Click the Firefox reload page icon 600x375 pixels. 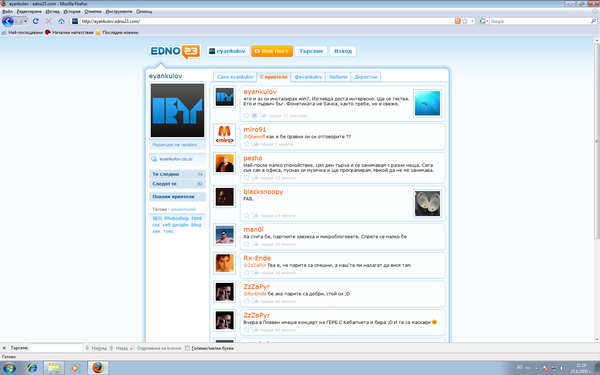coord(36,21)
